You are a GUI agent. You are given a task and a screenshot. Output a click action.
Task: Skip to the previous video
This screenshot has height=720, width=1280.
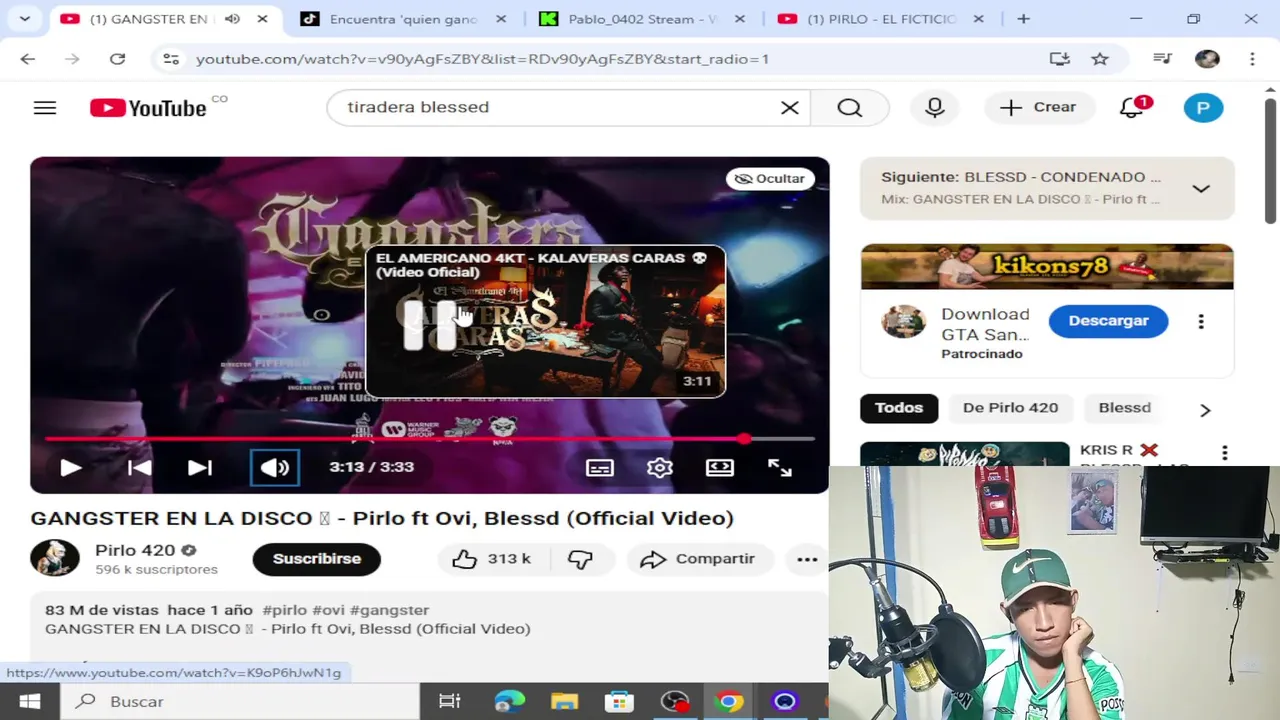(139, 467)
